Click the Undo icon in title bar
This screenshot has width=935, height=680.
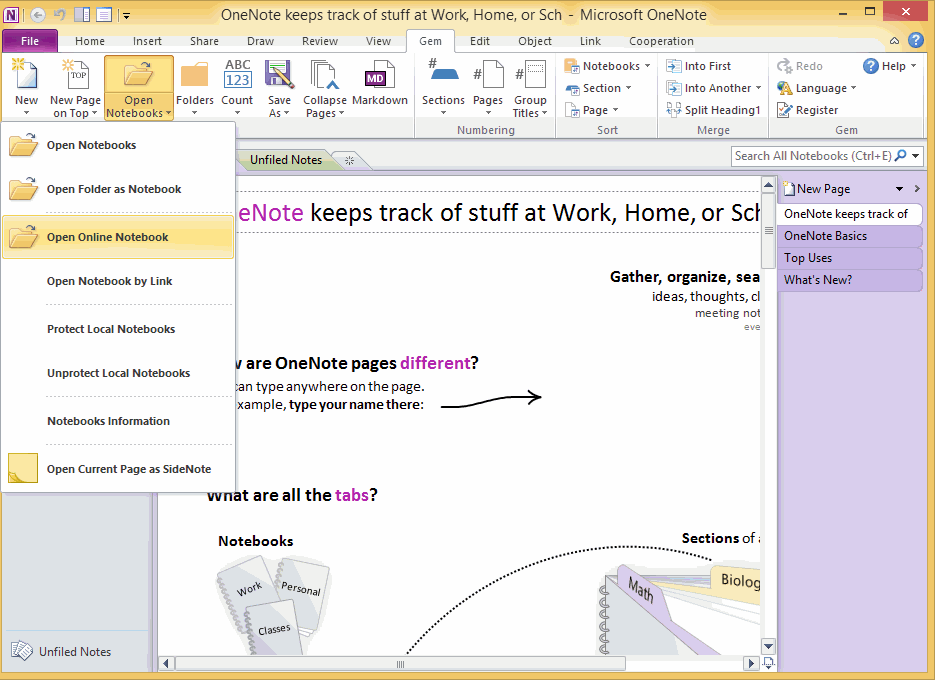click(x=60, y=15)
